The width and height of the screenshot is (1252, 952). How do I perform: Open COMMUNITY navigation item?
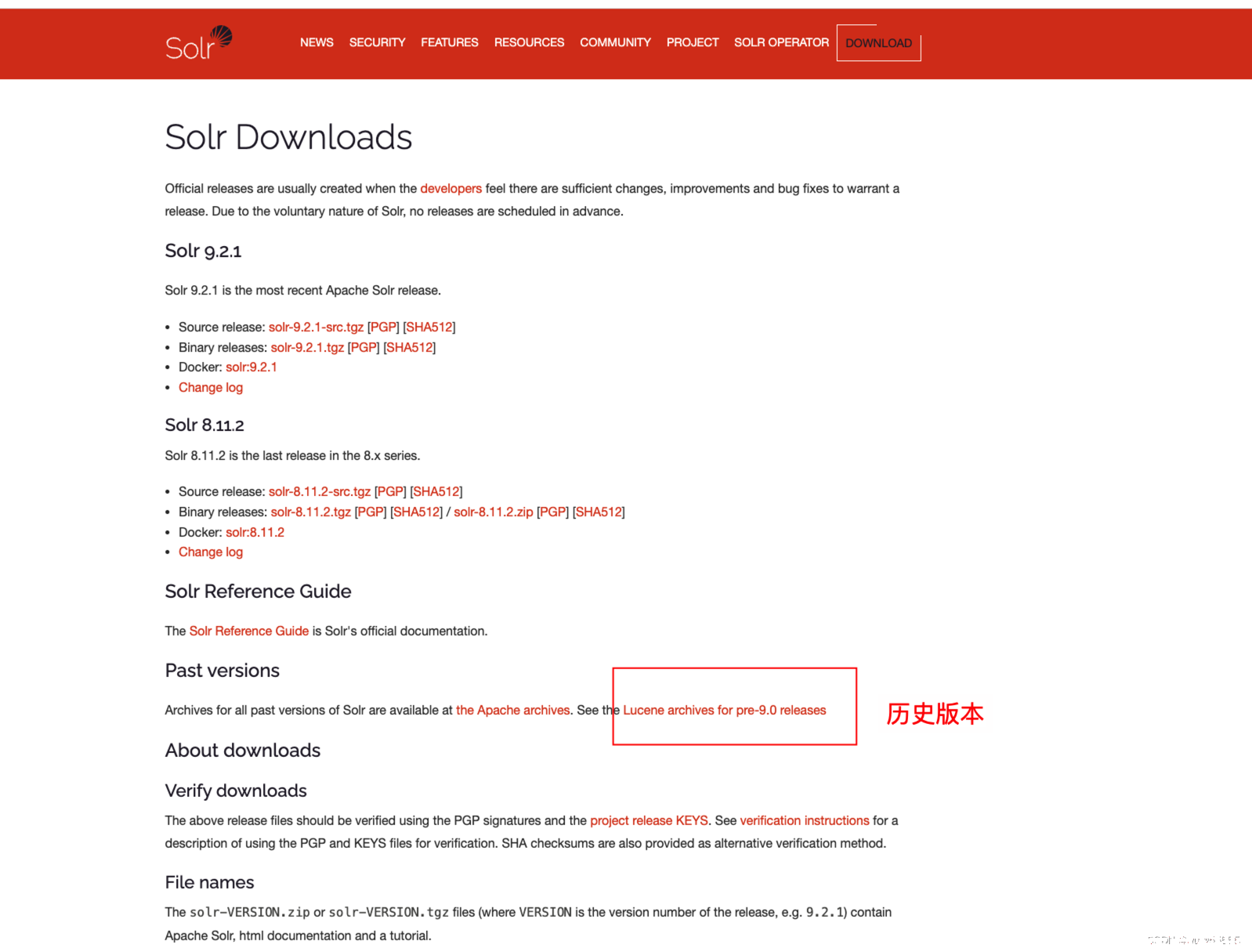point(615,42)
